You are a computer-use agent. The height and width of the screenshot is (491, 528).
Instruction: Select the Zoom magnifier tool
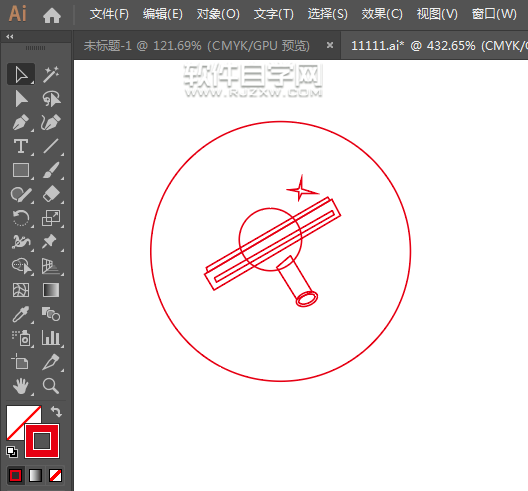click(51, 386)
